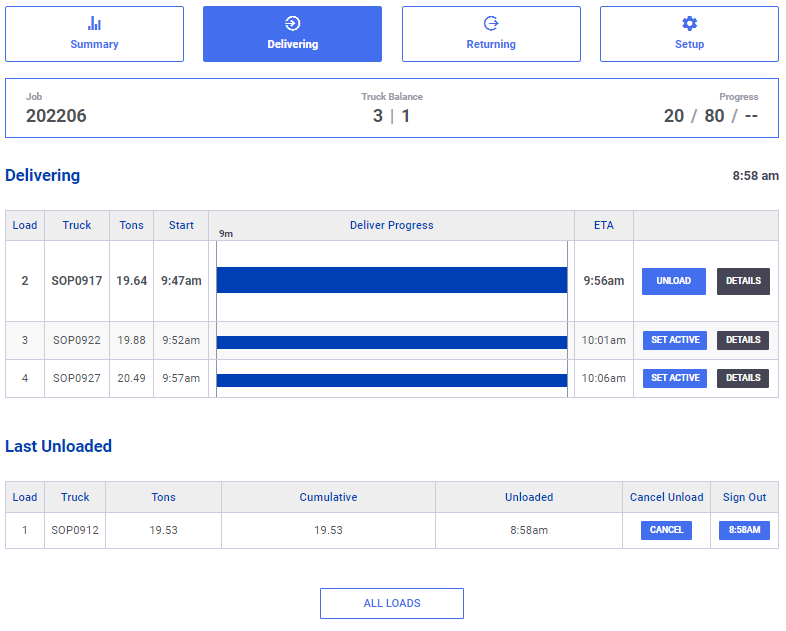The height and width of the screenshot is (631, 786).
Task: Click the deliver progress bar for SOP0927
Action: click(391, 380)
